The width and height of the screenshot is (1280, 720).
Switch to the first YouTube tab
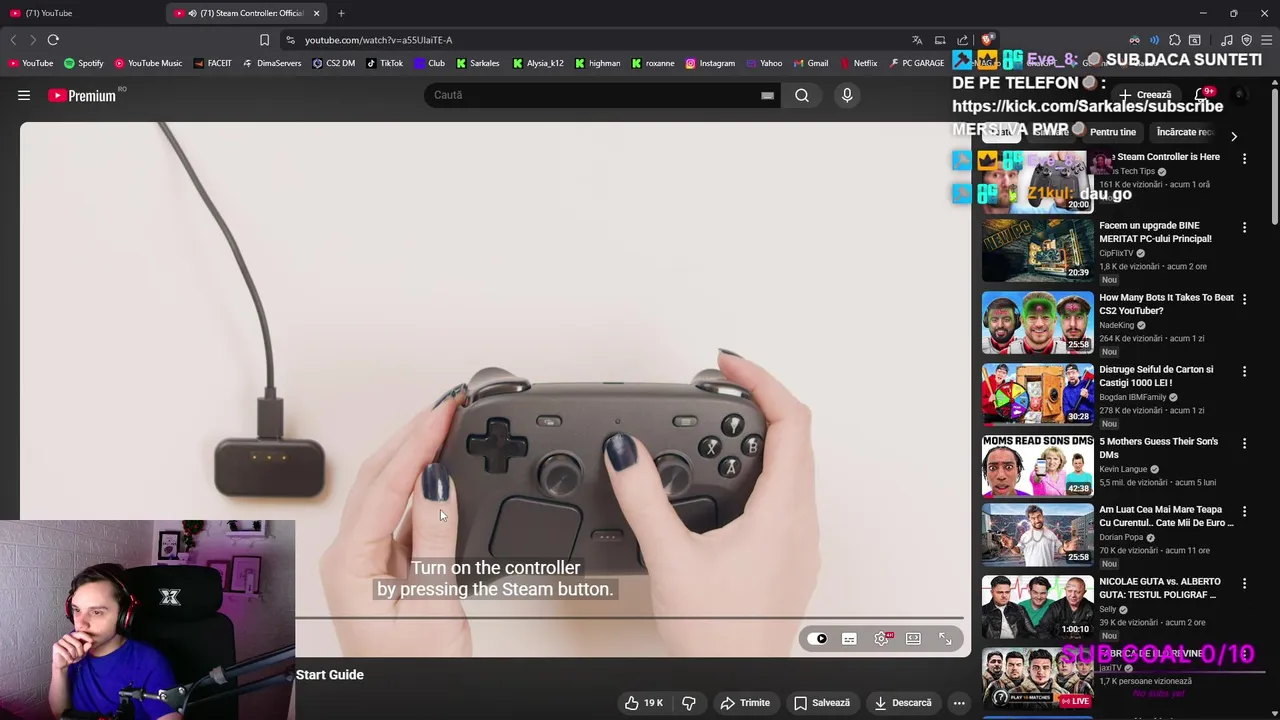coord(82,13)
